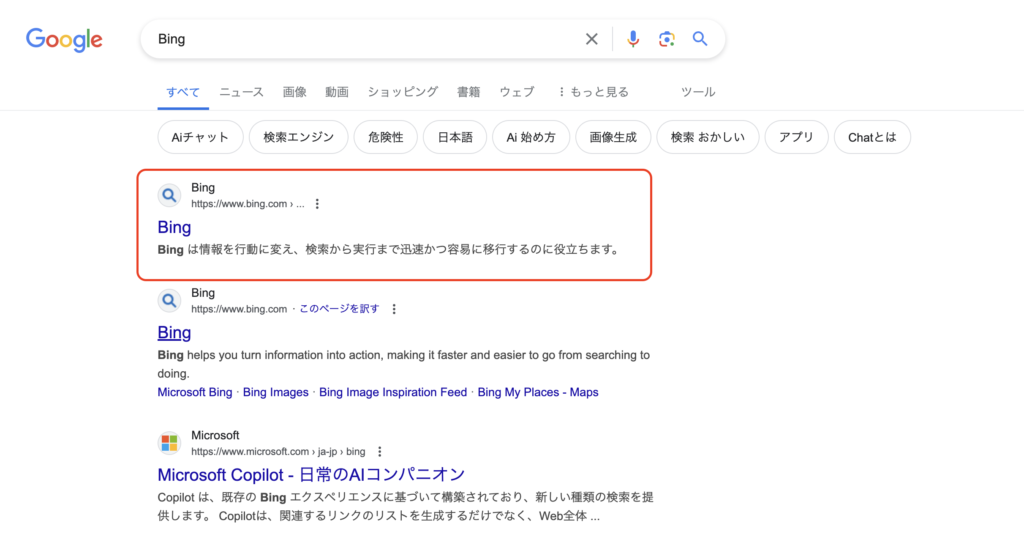Click the Google logo
This screenshot has width=1024, height=537.
pos(64,39)
